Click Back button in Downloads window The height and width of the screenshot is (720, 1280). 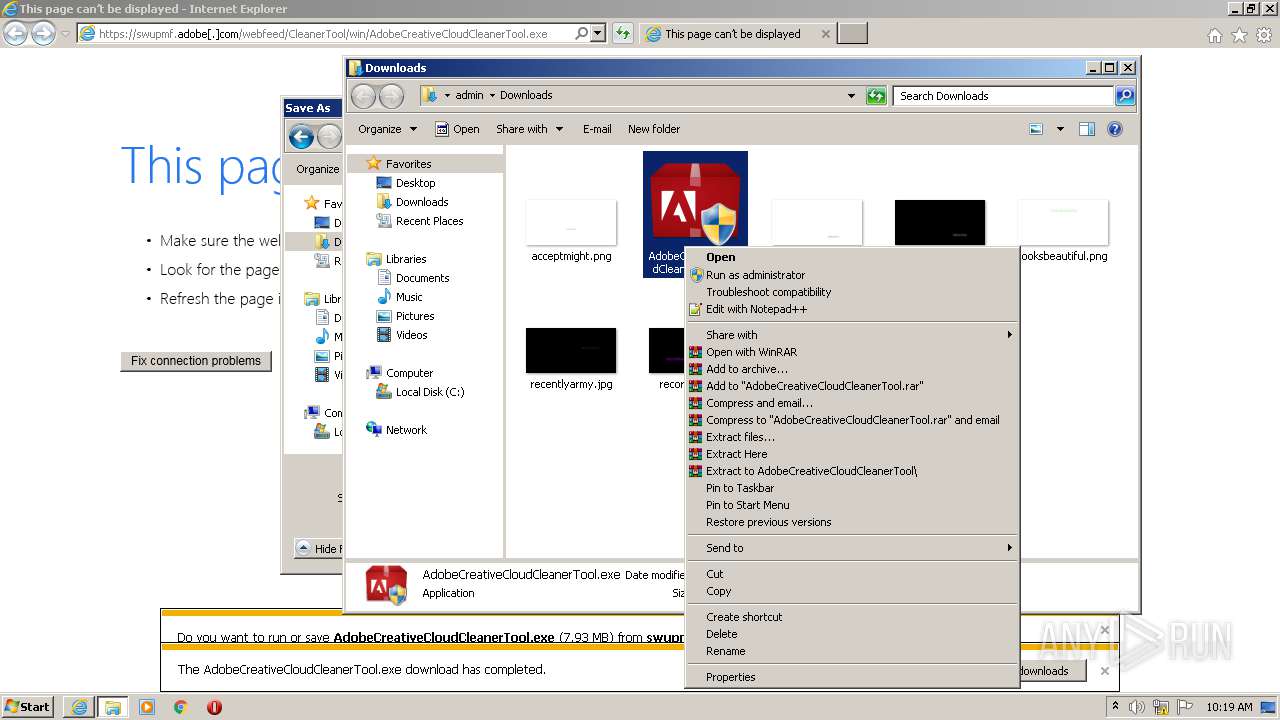coord(363,96)
